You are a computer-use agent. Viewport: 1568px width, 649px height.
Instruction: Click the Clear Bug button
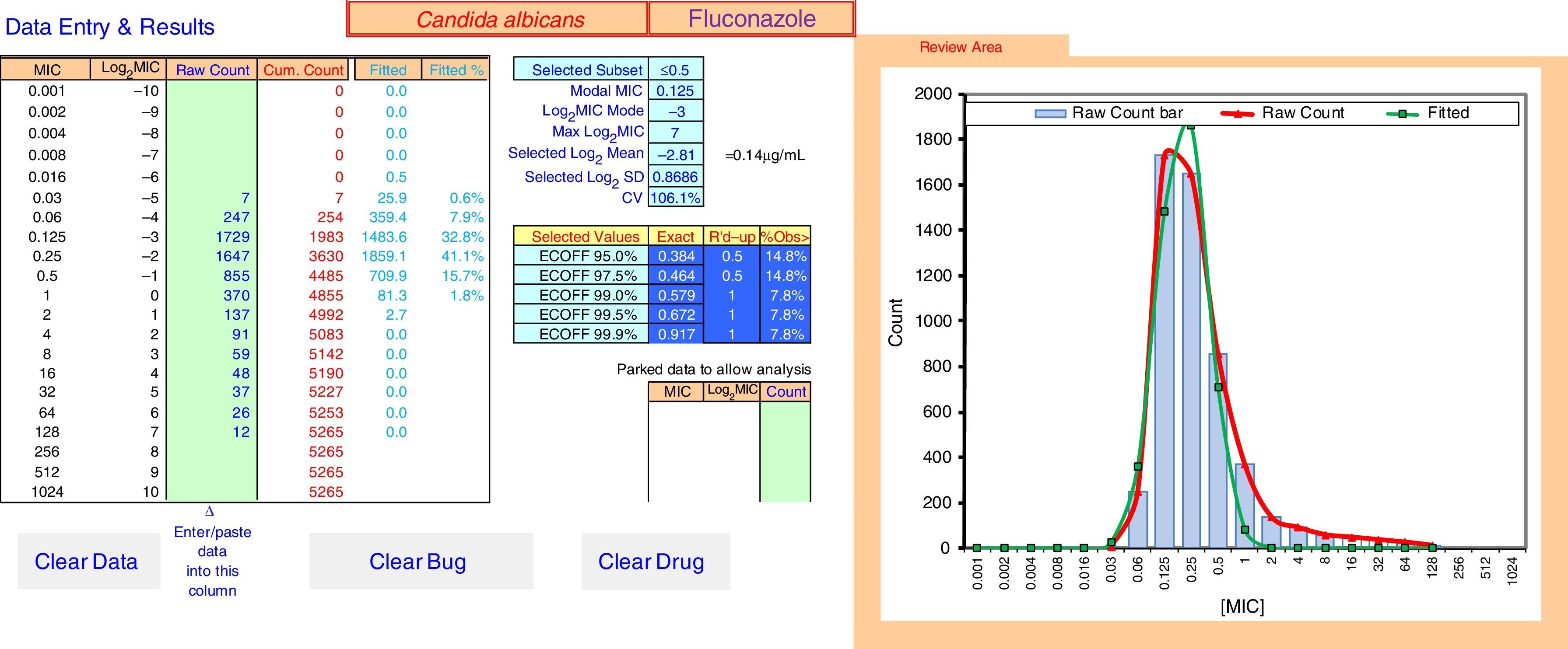[421, 561]
